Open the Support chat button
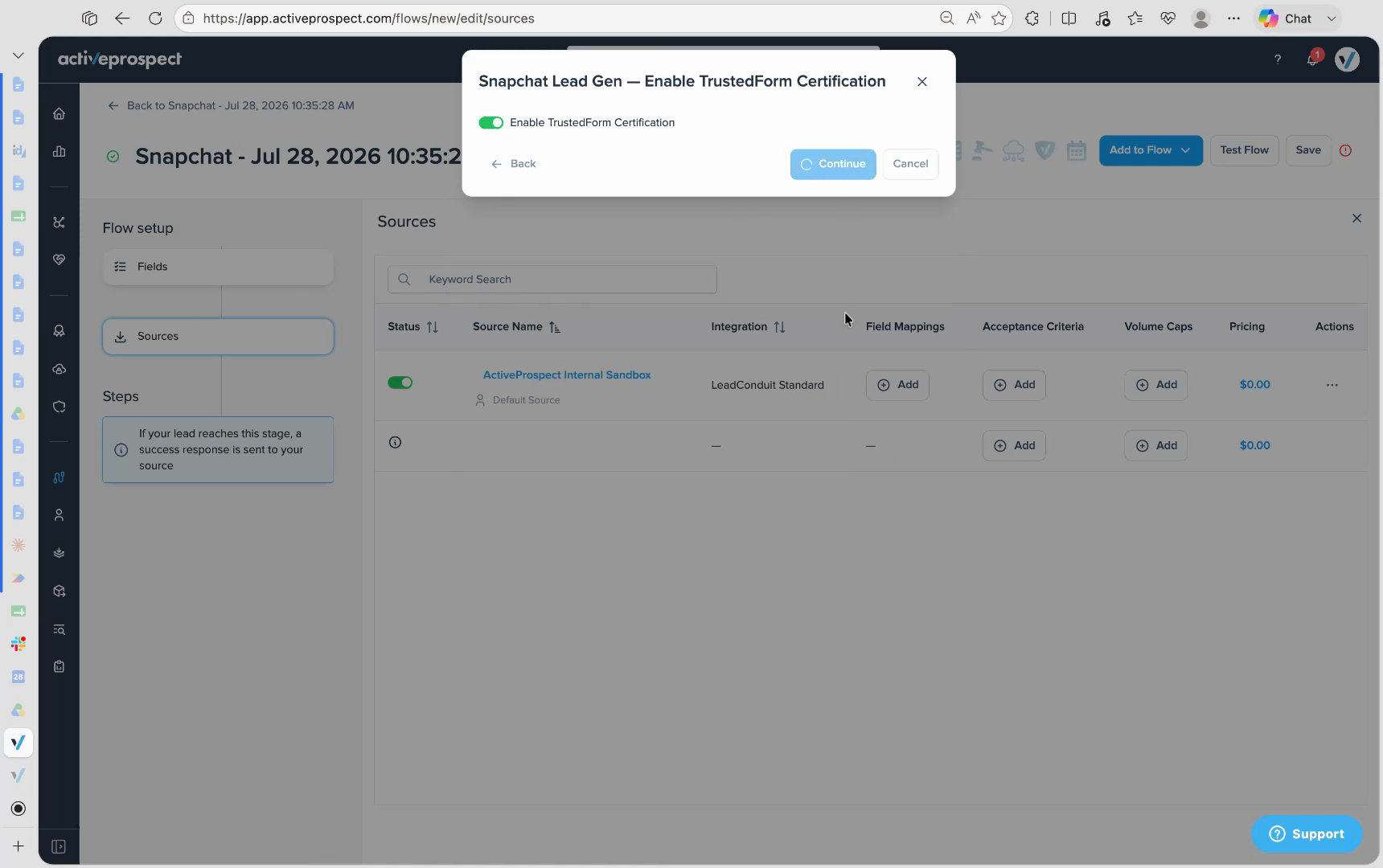Viewport: 1383px width, 868px height. click(x=1307, y=834)
